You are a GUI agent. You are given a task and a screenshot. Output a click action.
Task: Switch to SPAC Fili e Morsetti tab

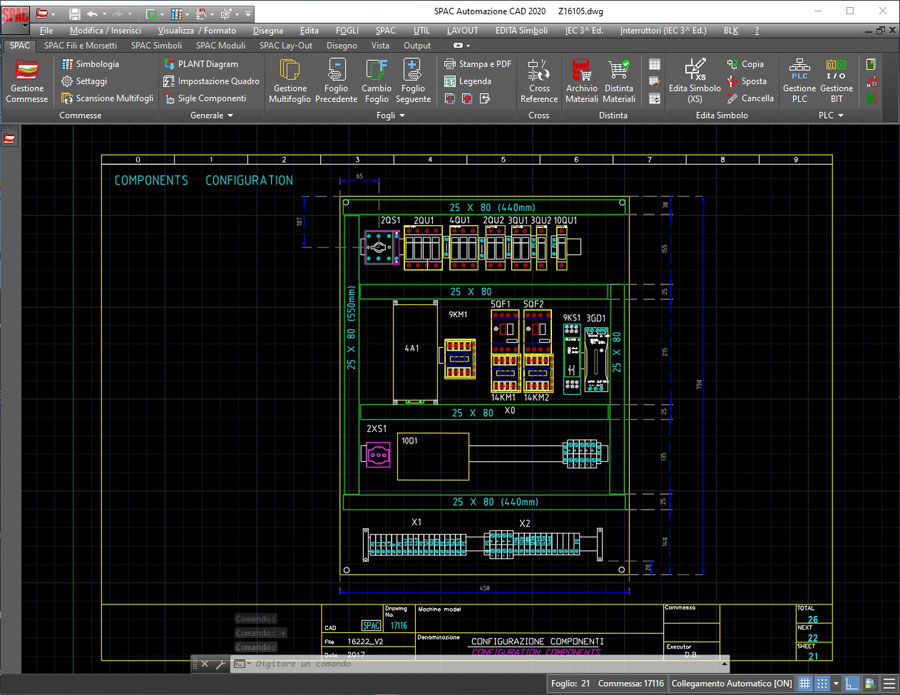[81, 45]
